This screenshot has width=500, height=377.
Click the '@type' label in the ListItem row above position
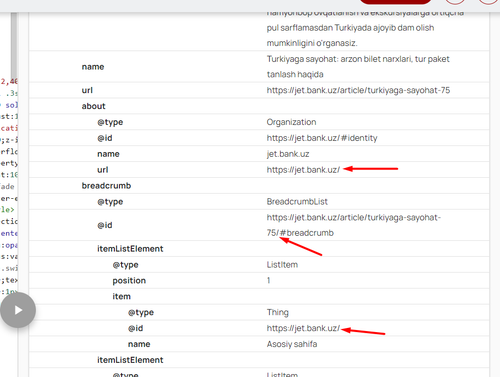[125, 265]
